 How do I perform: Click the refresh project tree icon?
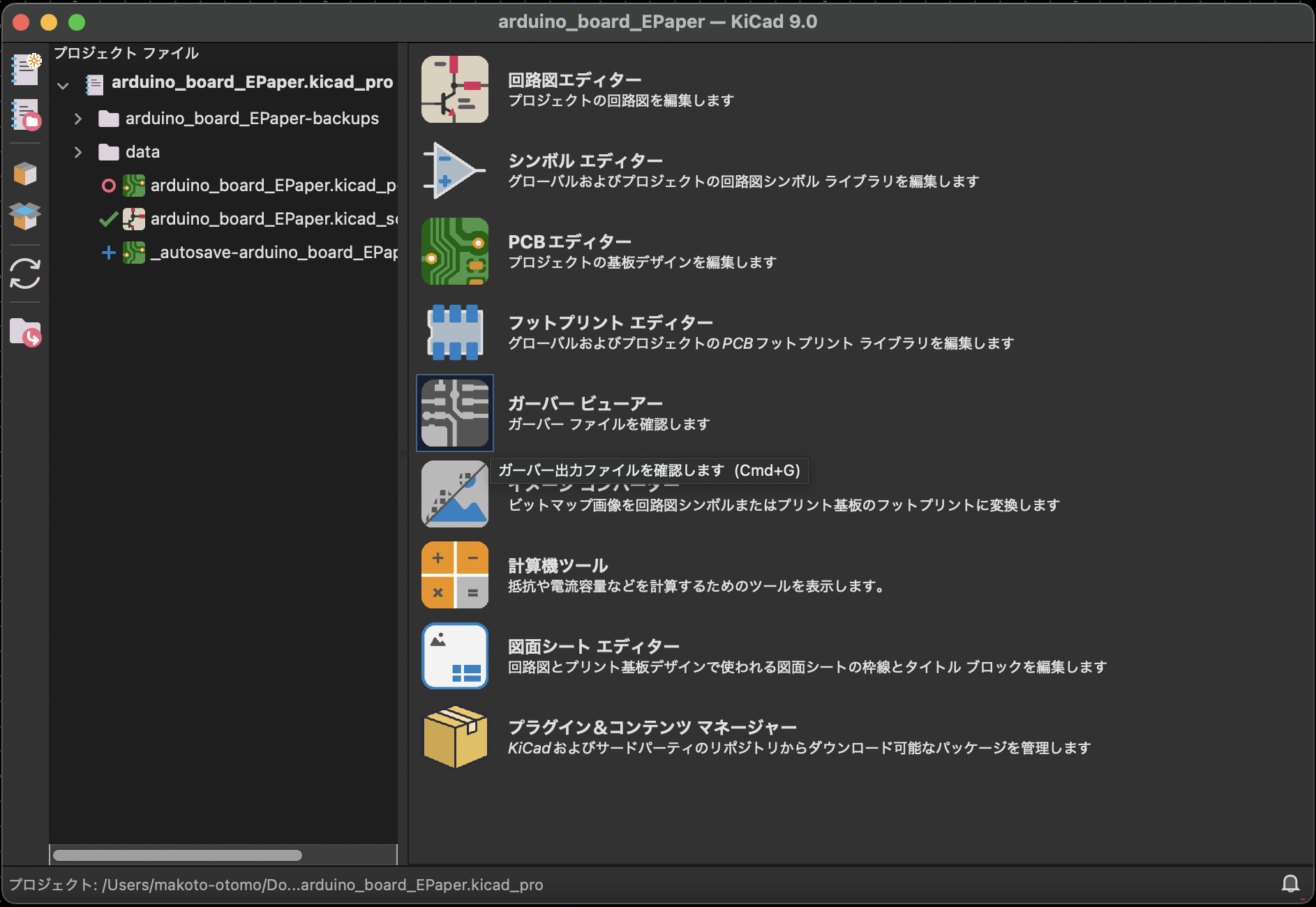(x=26, y=273)
